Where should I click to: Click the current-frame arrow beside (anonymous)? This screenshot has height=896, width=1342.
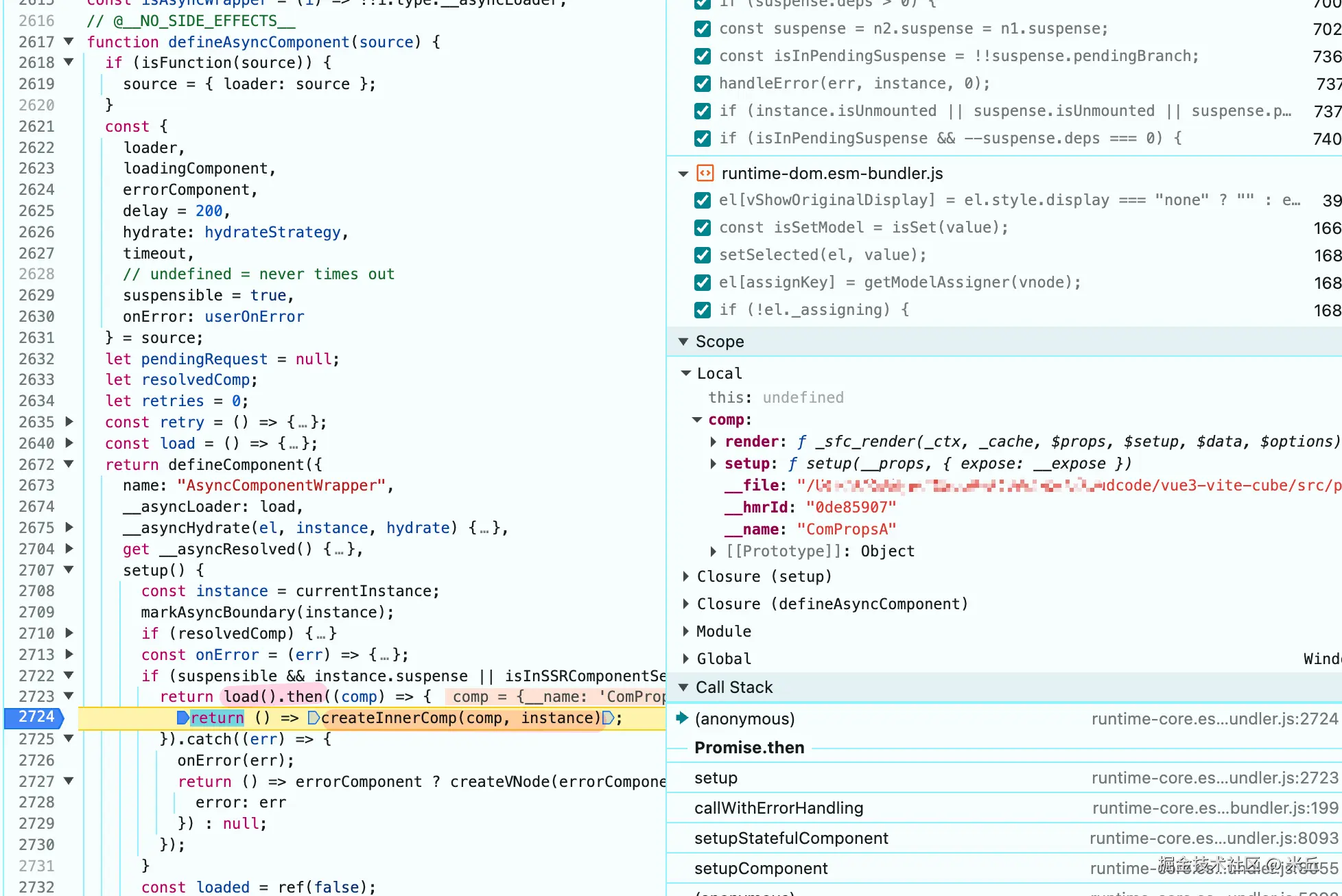click(x=682, y=718)
